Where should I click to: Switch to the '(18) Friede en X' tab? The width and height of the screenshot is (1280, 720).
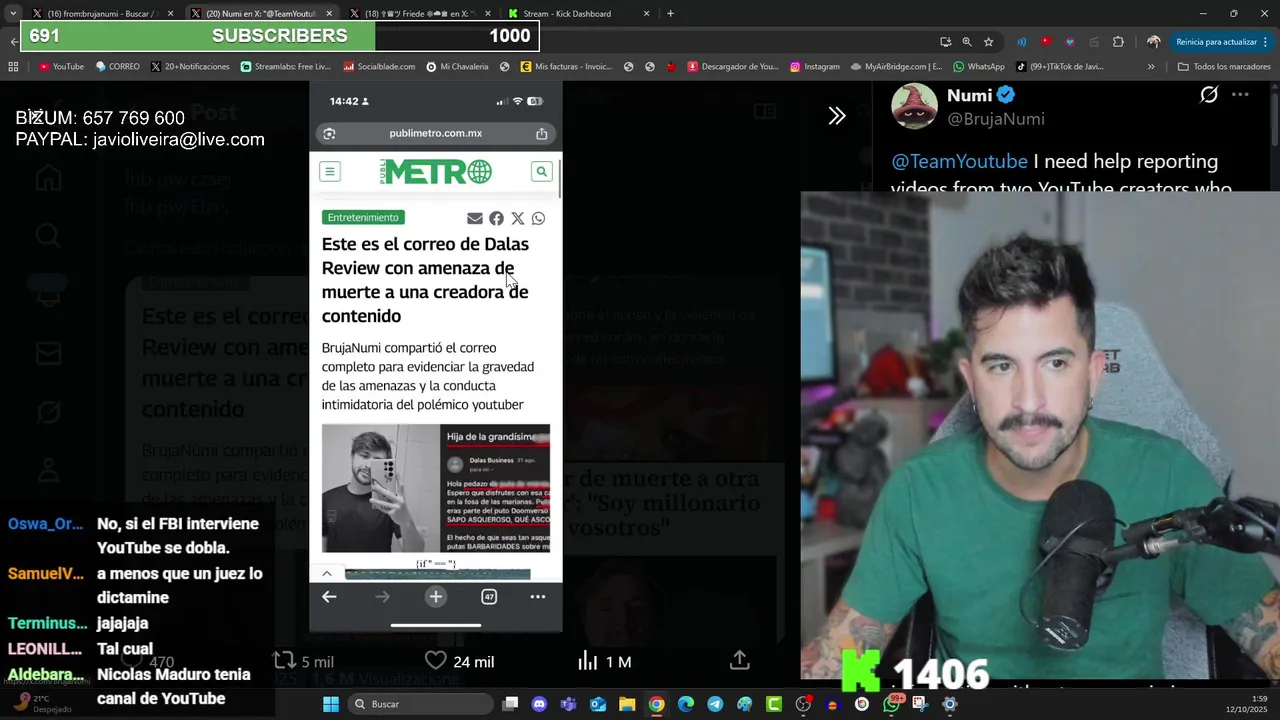[x=420, y=14]
